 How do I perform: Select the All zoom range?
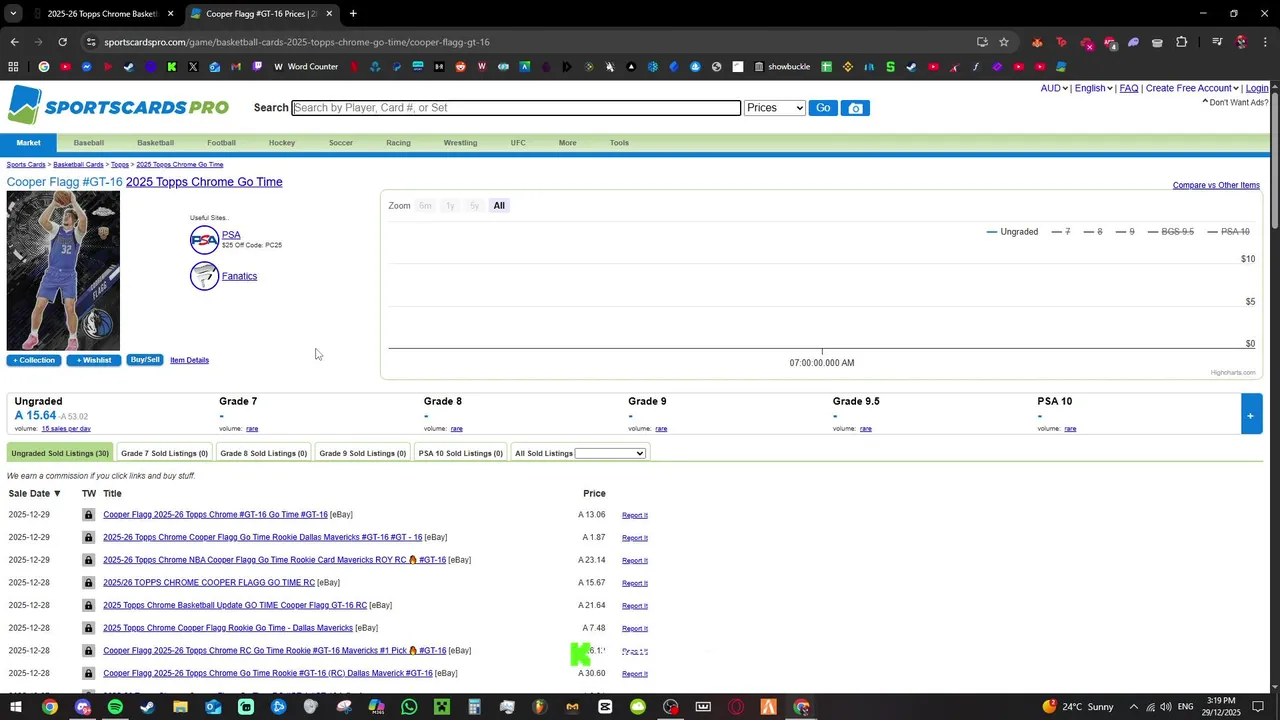[499, 206]
